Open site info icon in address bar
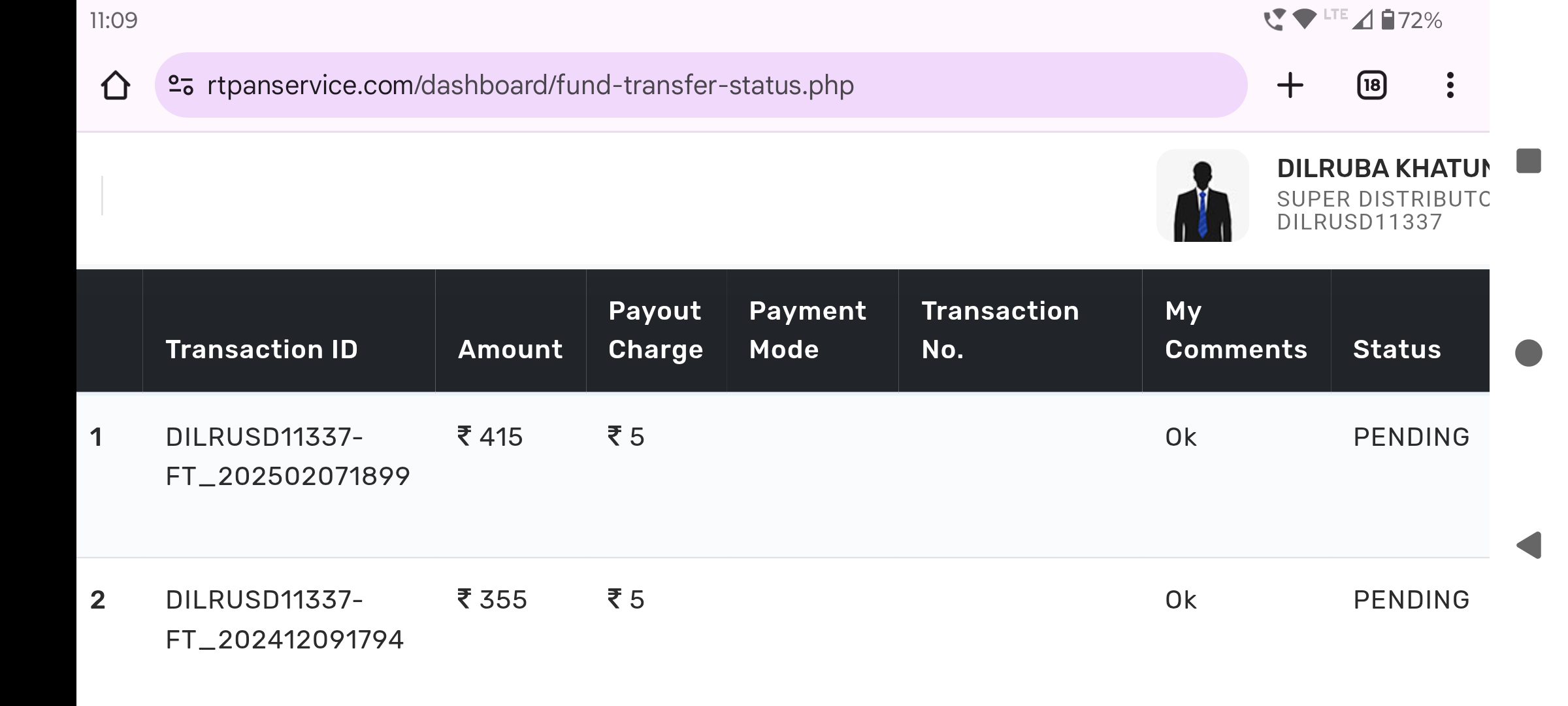This screenshot has height=706, width=1568. pos(180,86)
